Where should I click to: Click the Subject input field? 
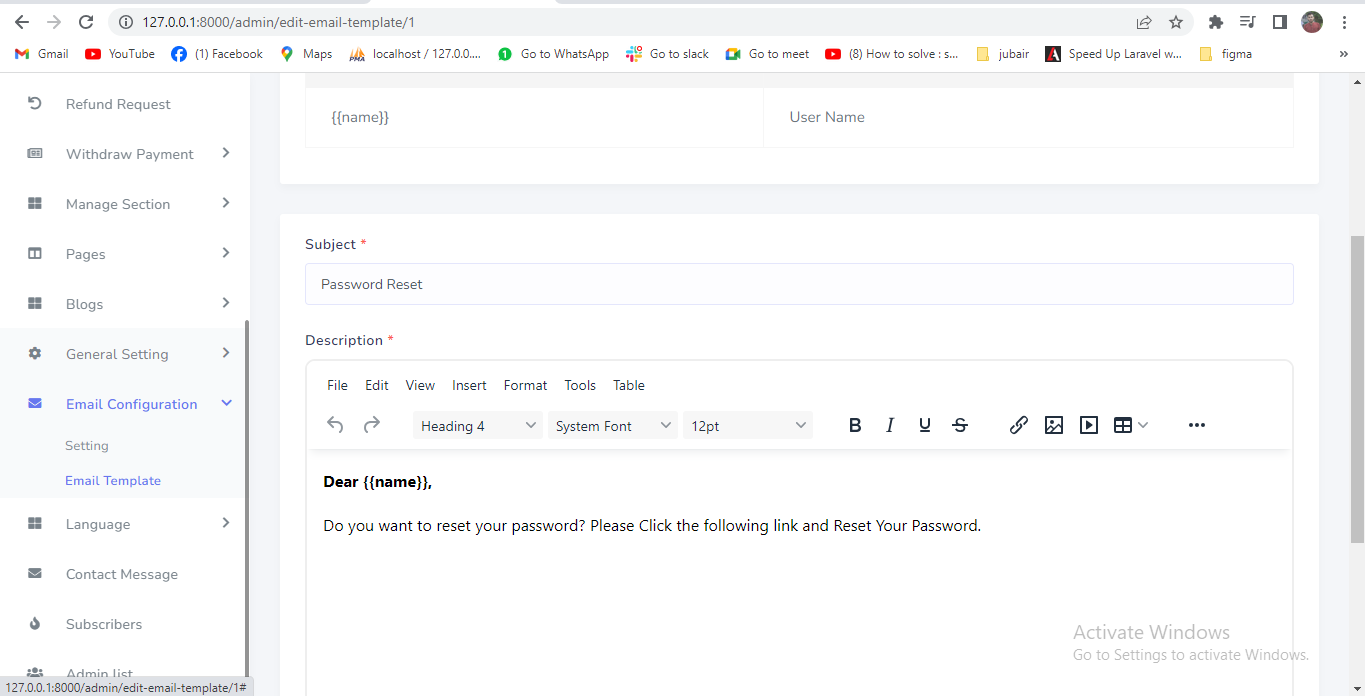click(x=798, y=284)
